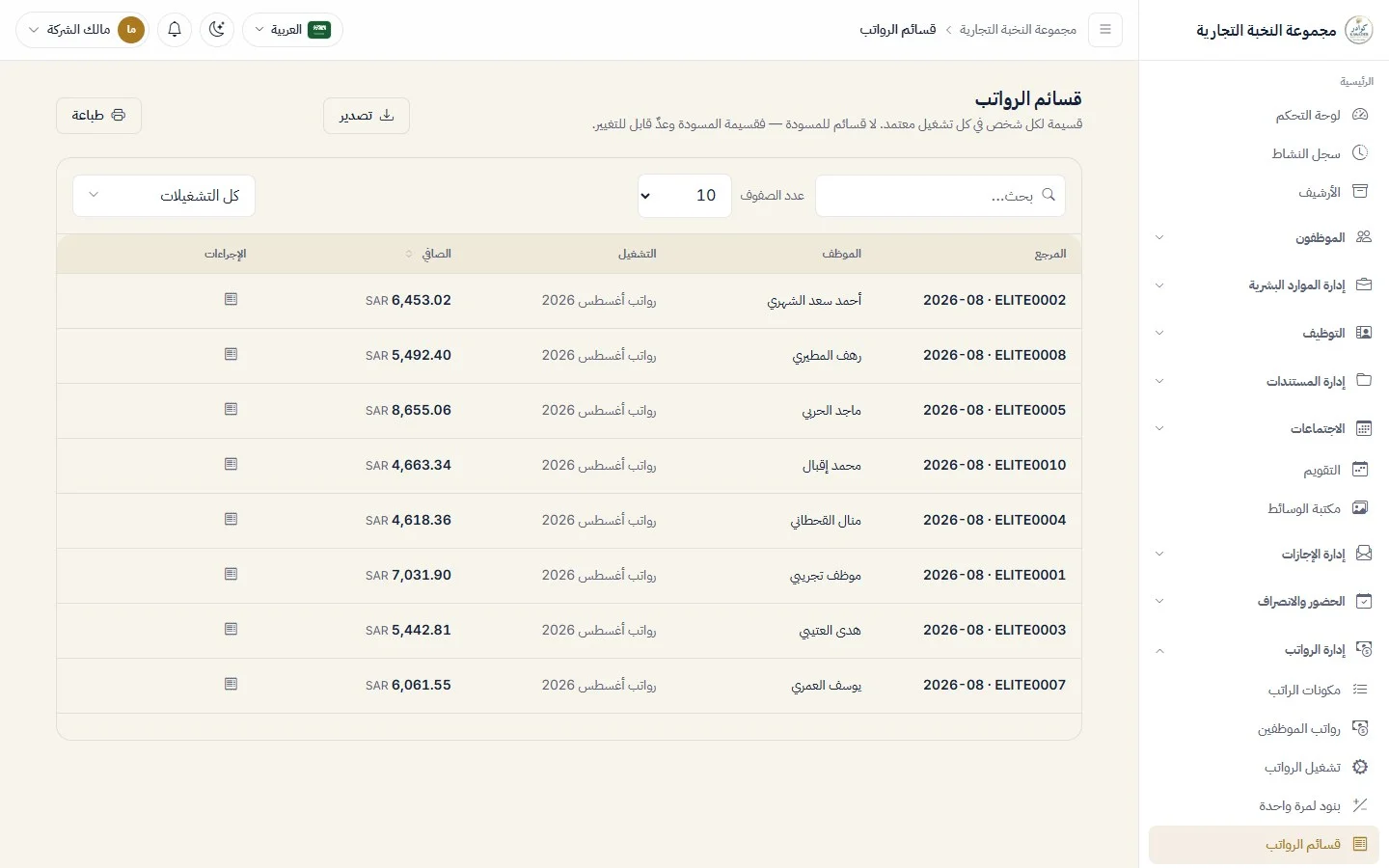Open payslip icon for ELITE0001 row
The height and width of the screenshot is (868, 1389).
(231, 575)
